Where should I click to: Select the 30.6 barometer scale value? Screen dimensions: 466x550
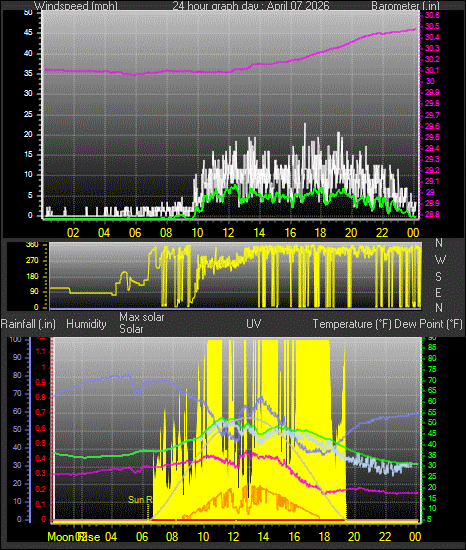point(432,15)
